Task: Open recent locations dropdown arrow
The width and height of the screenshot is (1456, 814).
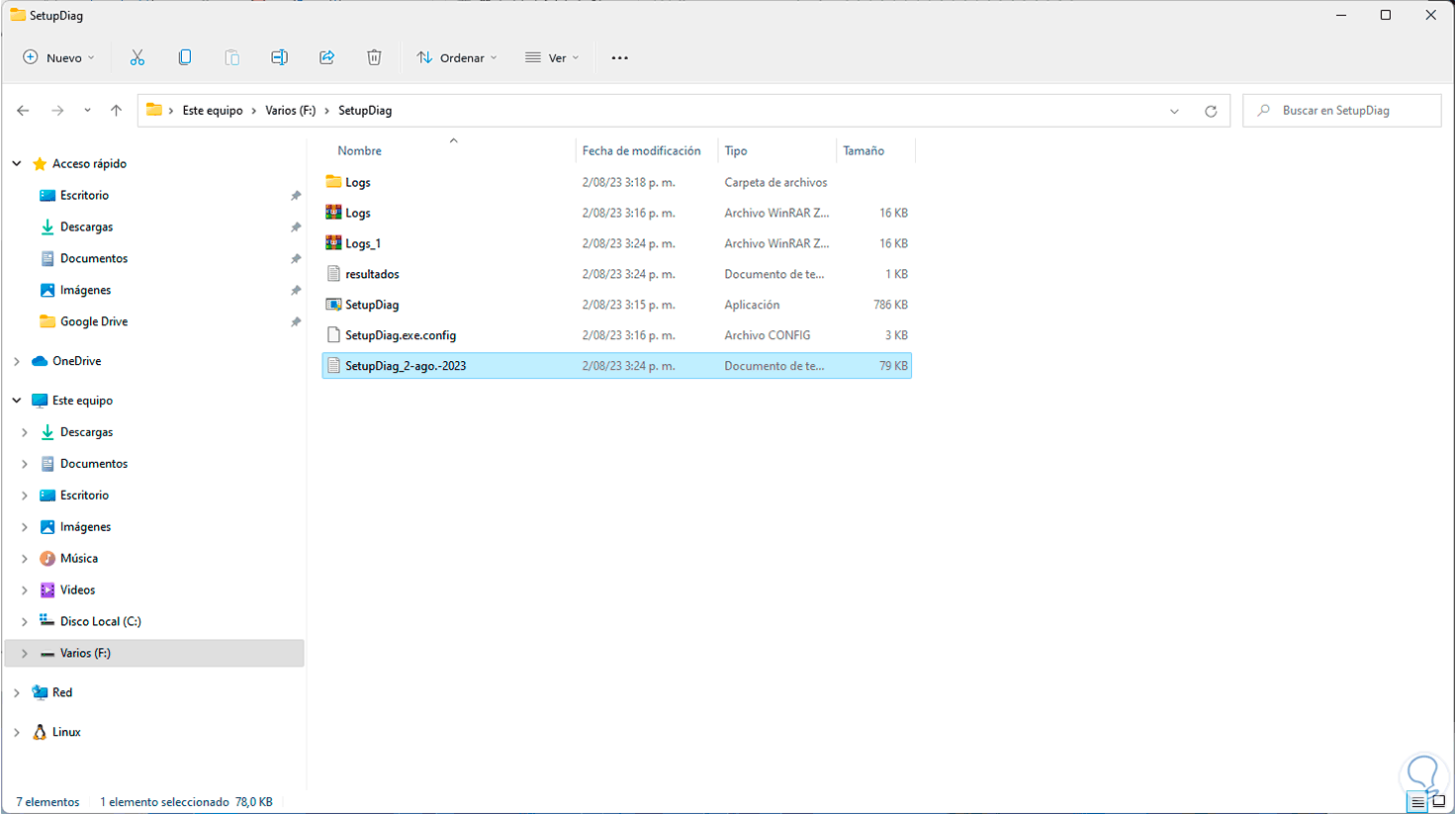Action: pyautogui.click(x=87, y=111)
